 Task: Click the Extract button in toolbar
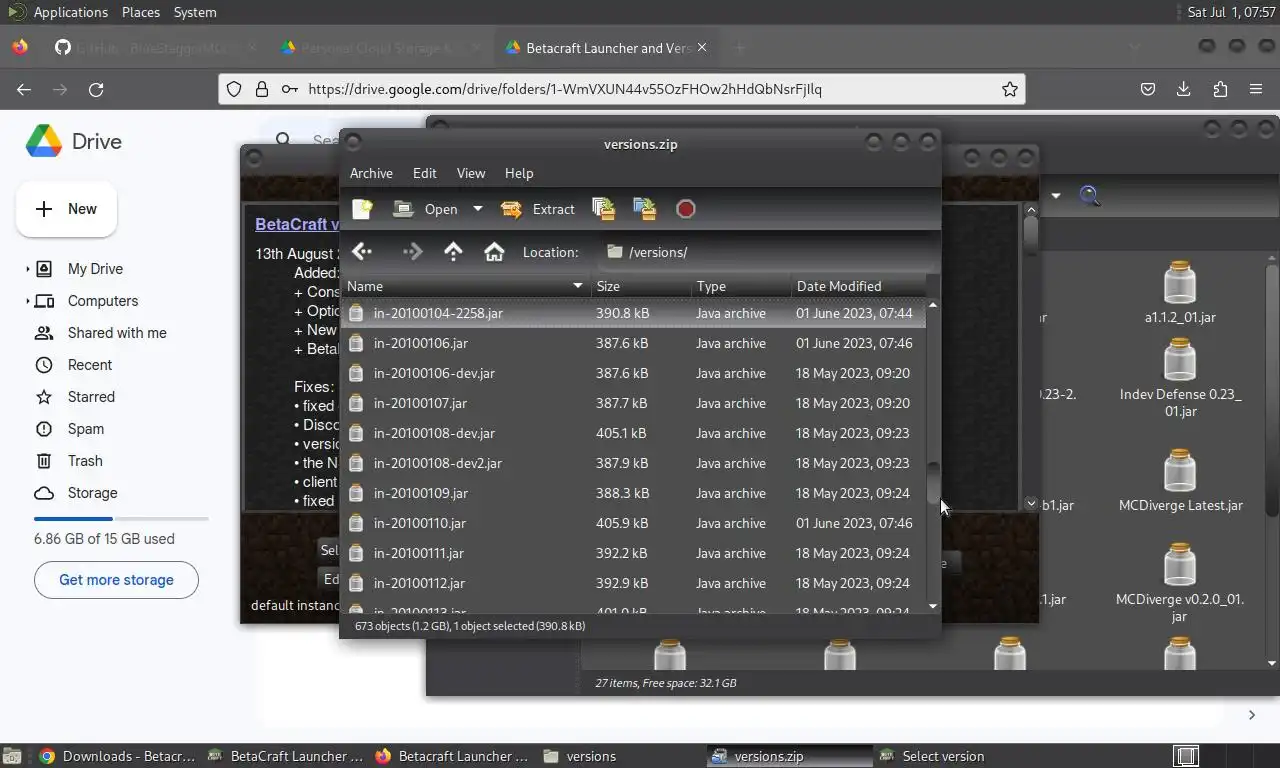point(538,209)
